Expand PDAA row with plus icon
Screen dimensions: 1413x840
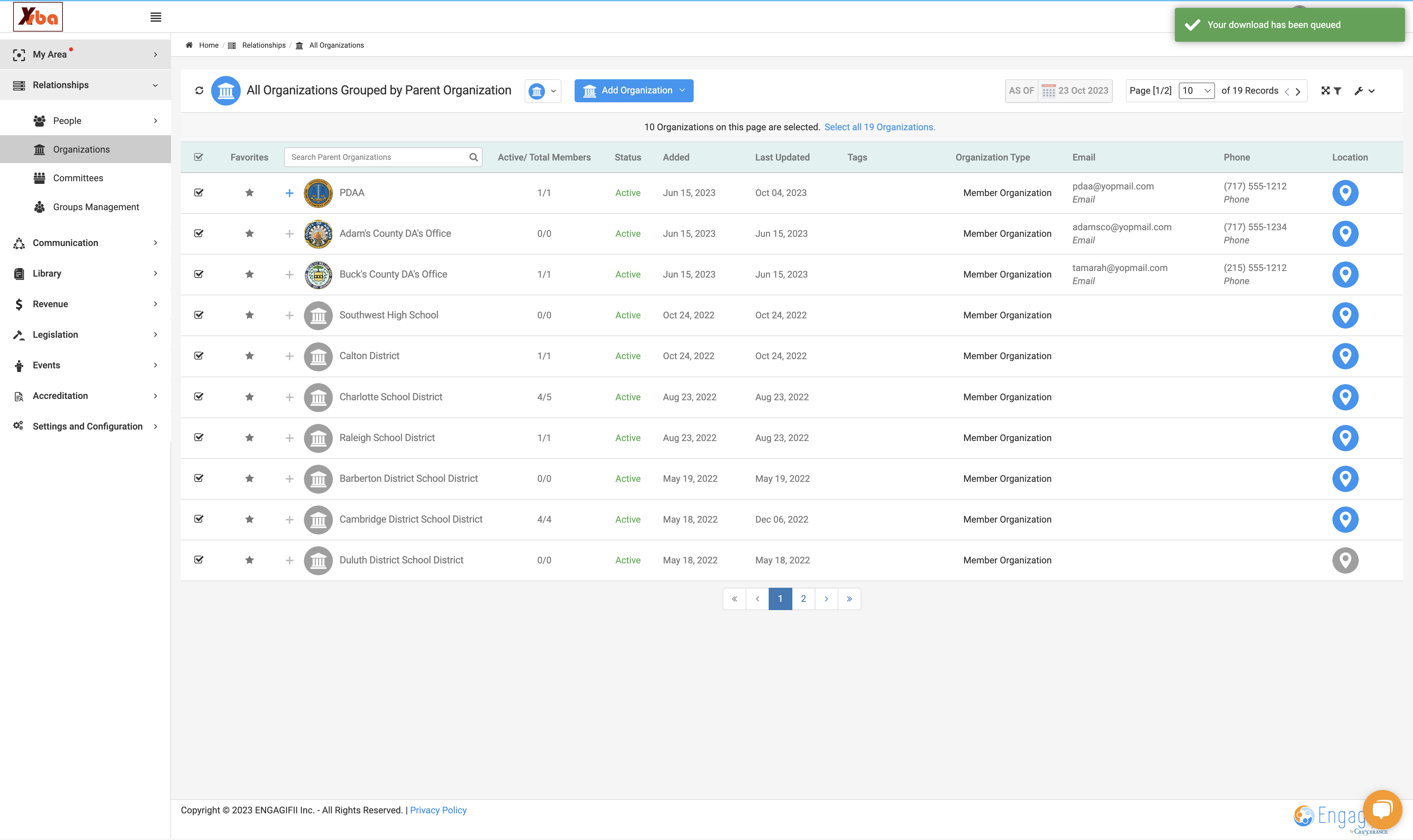289,193
